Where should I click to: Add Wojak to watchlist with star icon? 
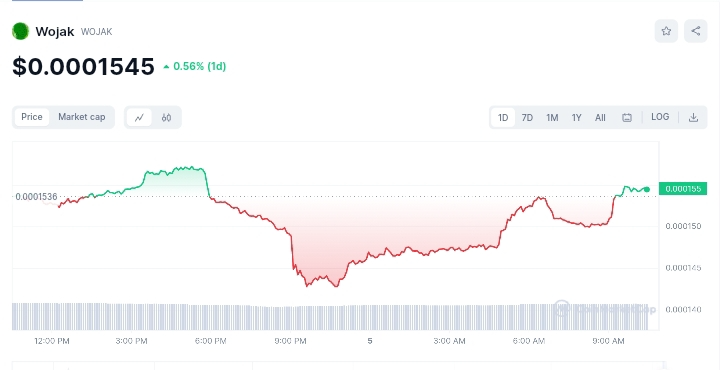666,31
